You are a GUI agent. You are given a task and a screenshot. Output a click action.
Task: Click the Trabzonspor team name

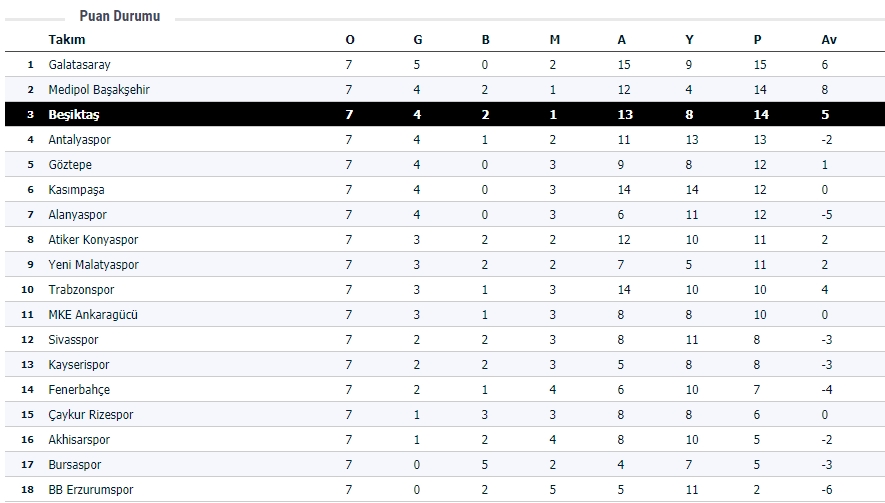point(79,290)
